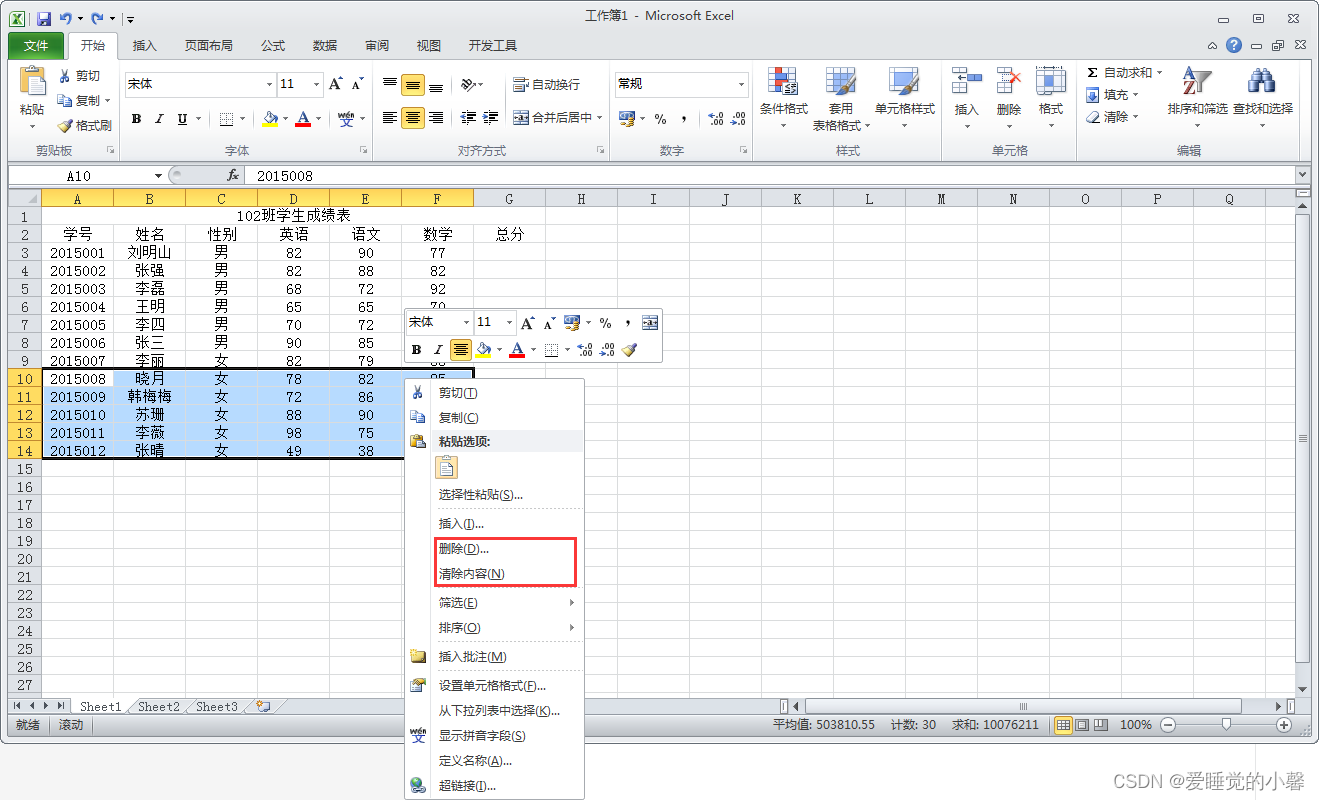Switch to Page Layout view in status bar

point(1082,725)
